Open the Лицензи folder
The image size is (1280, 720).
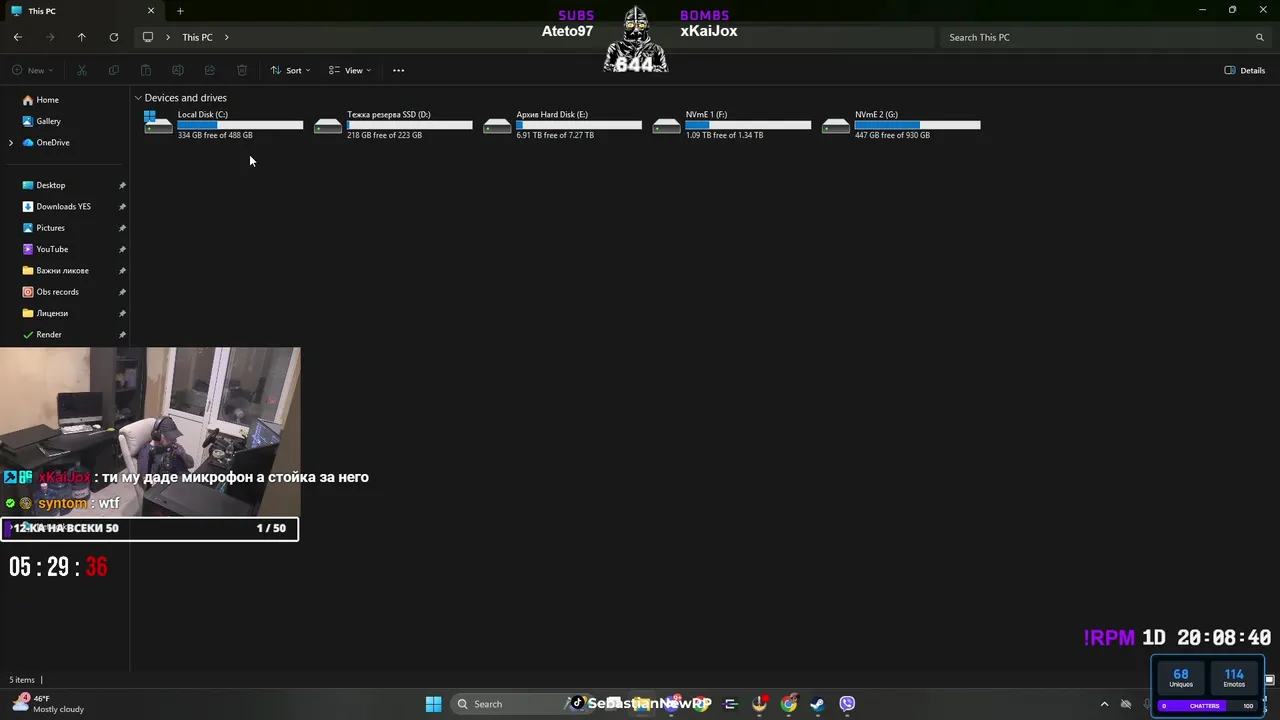[52, 313]
